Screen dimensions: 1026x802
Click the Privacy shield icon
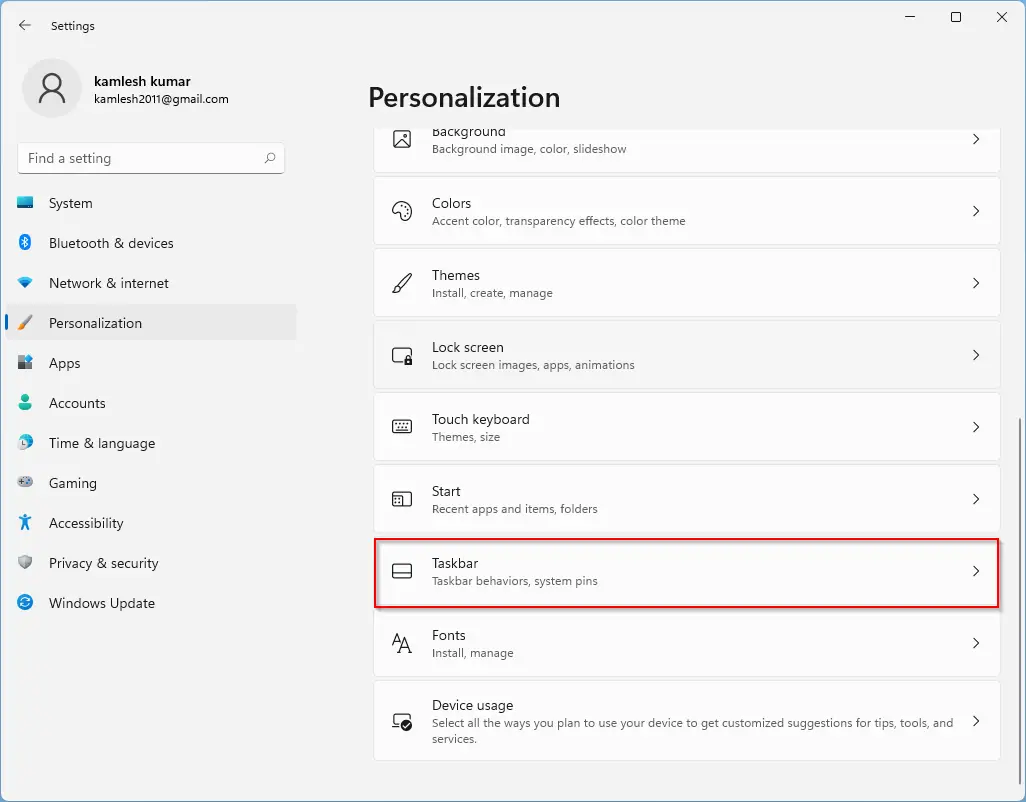25,562
